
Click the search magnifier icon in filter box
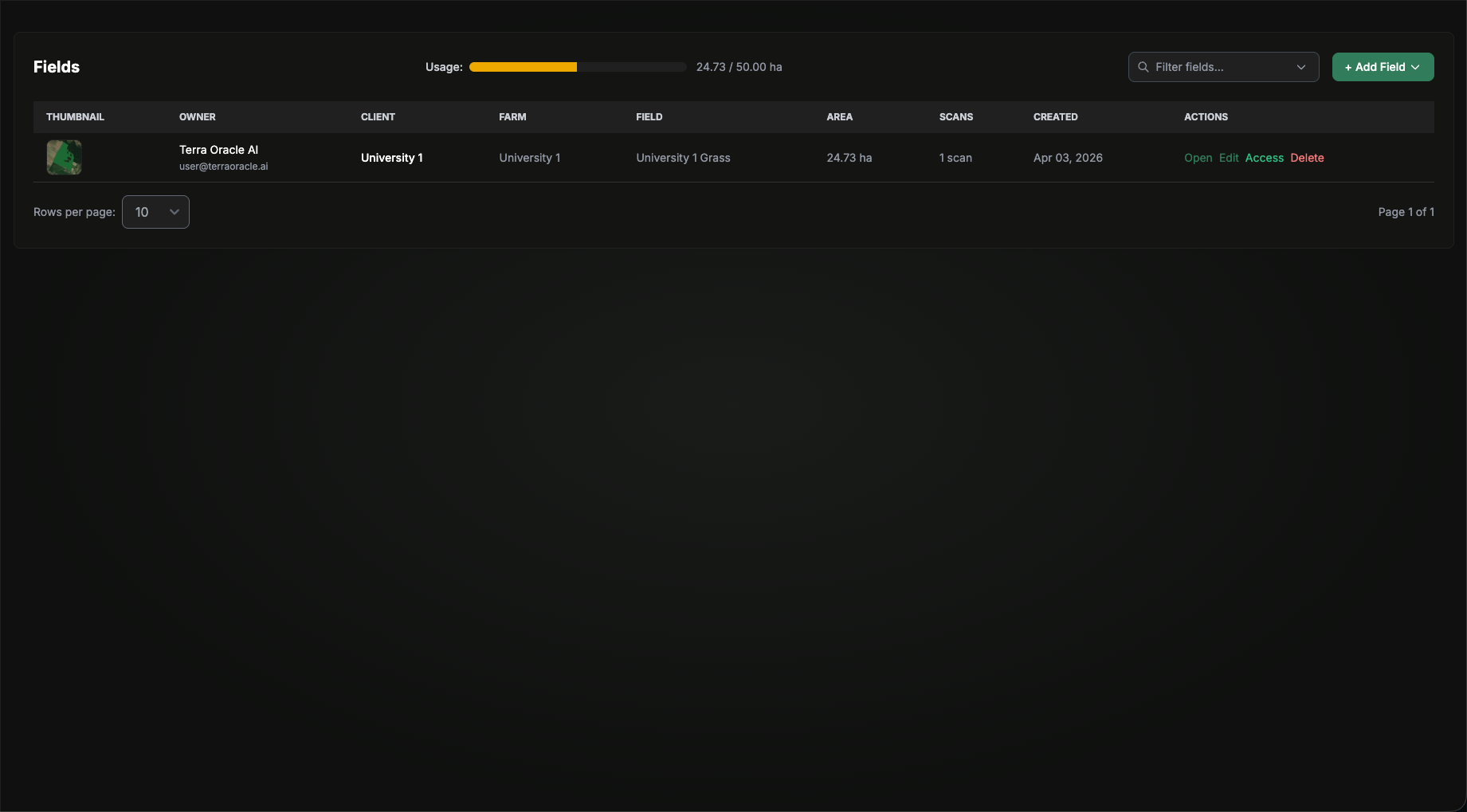point(1143,67)
